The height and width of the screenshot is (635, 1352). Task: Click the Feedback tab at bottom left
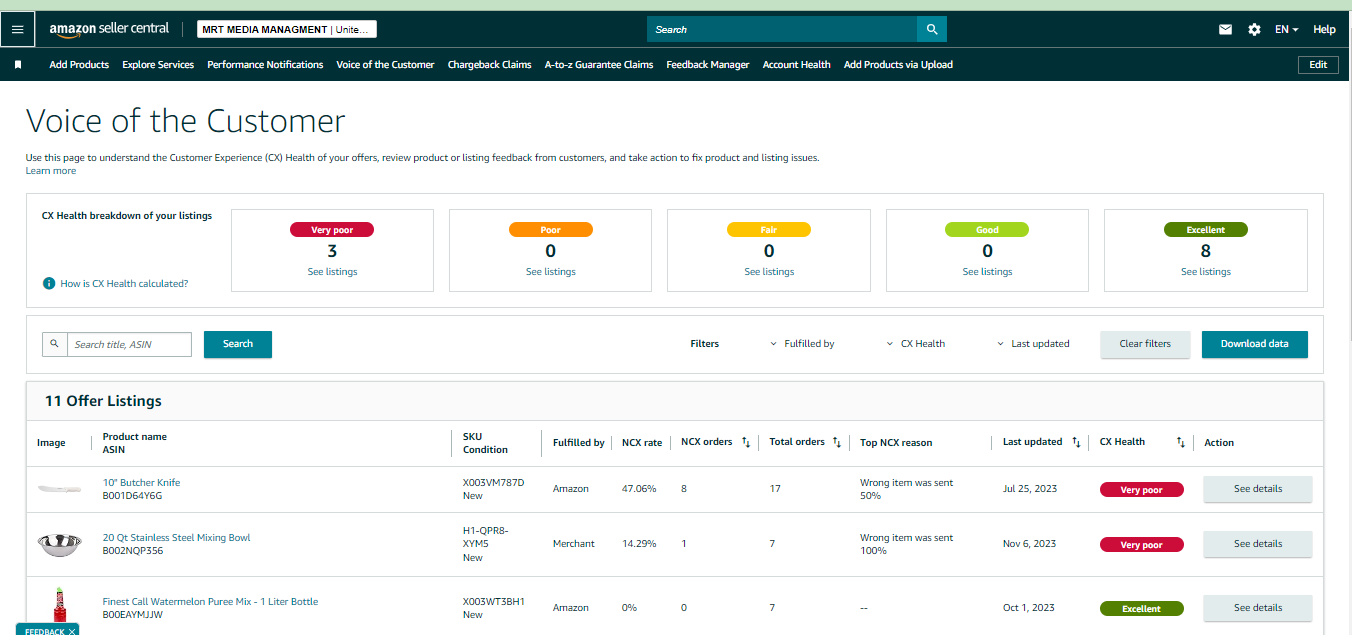pos(45,631)
